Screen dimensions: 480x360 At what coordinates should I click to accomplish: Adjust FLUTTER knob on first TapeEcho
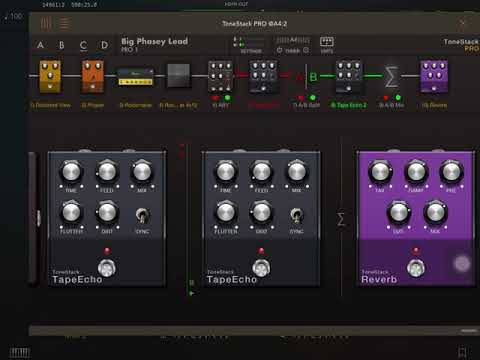(x=71, y=213)
